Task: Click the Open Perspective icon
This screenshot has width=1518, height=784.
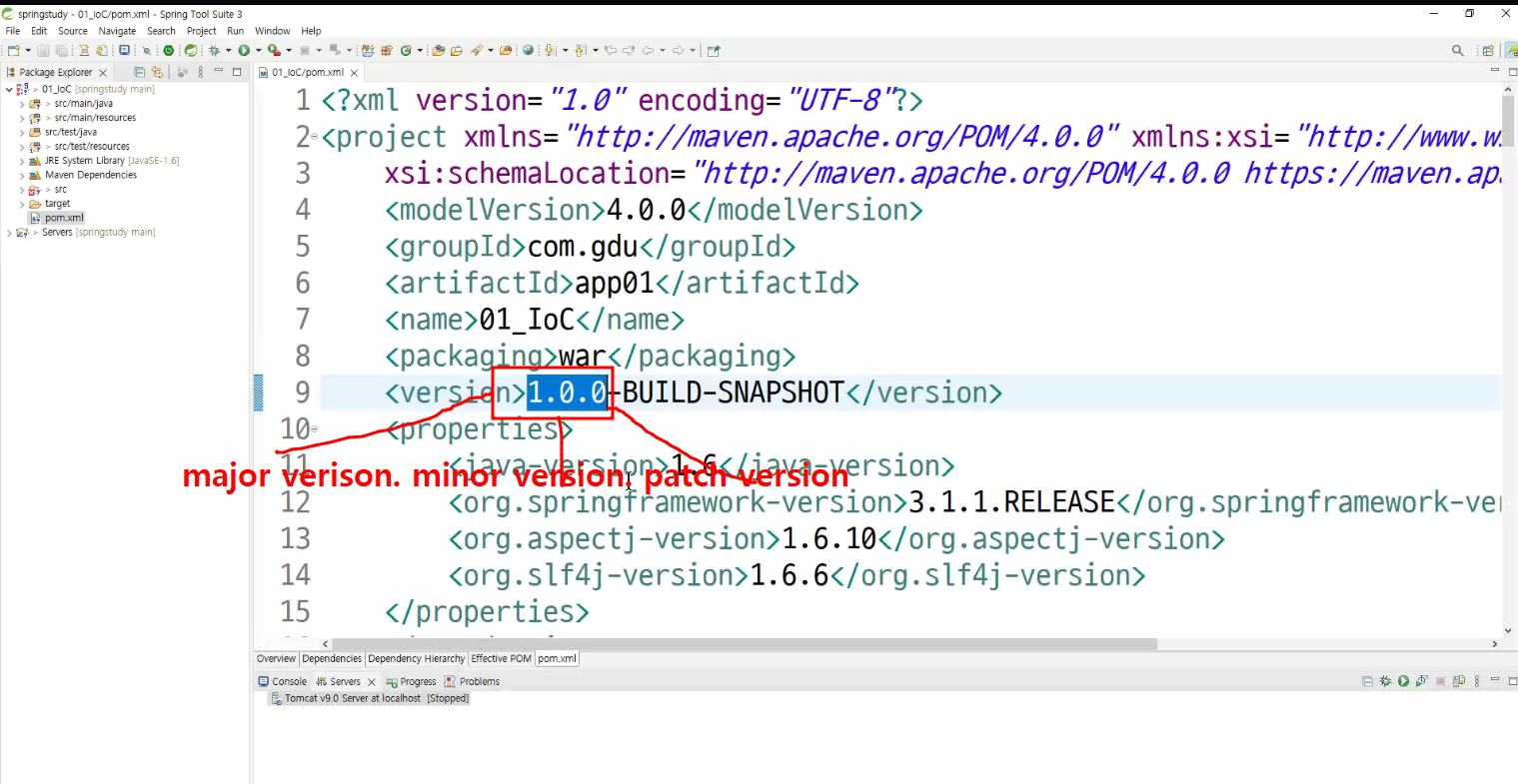Action: click(x=1488, y=50)
